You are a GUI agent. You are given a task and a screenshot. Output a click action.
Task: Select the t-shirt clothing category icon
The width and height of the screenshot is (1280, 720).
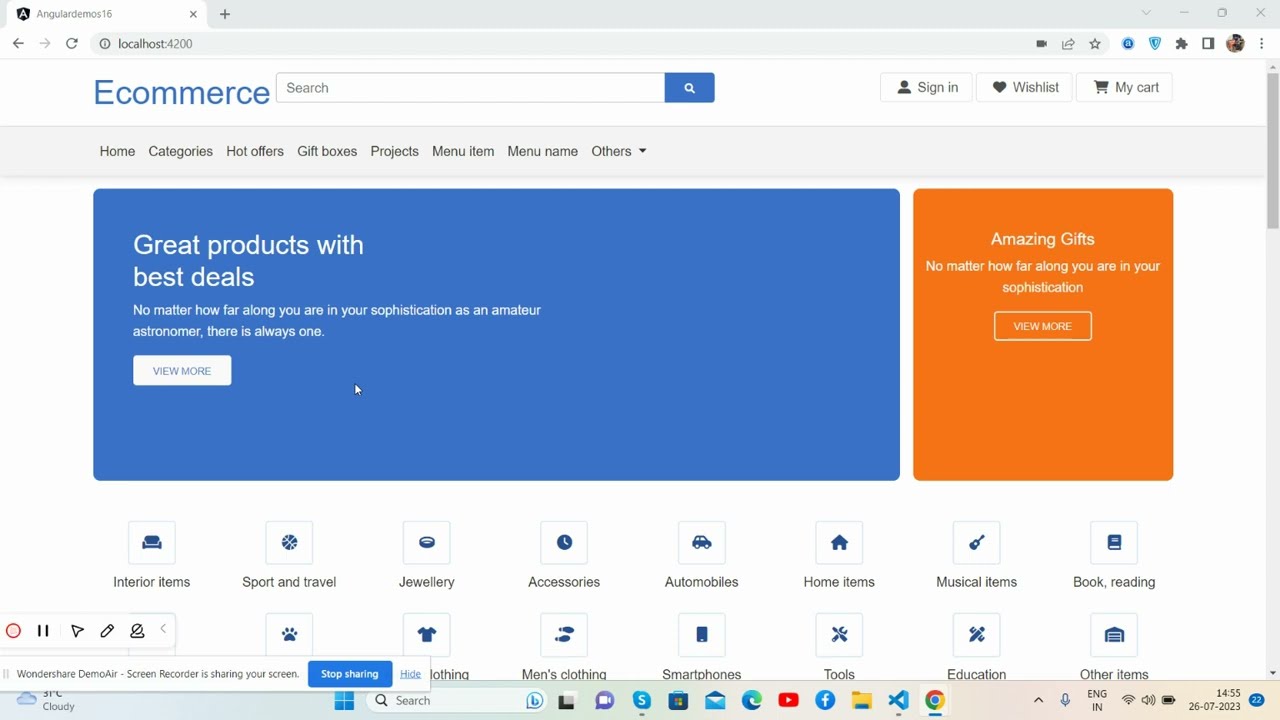[427, 635]
